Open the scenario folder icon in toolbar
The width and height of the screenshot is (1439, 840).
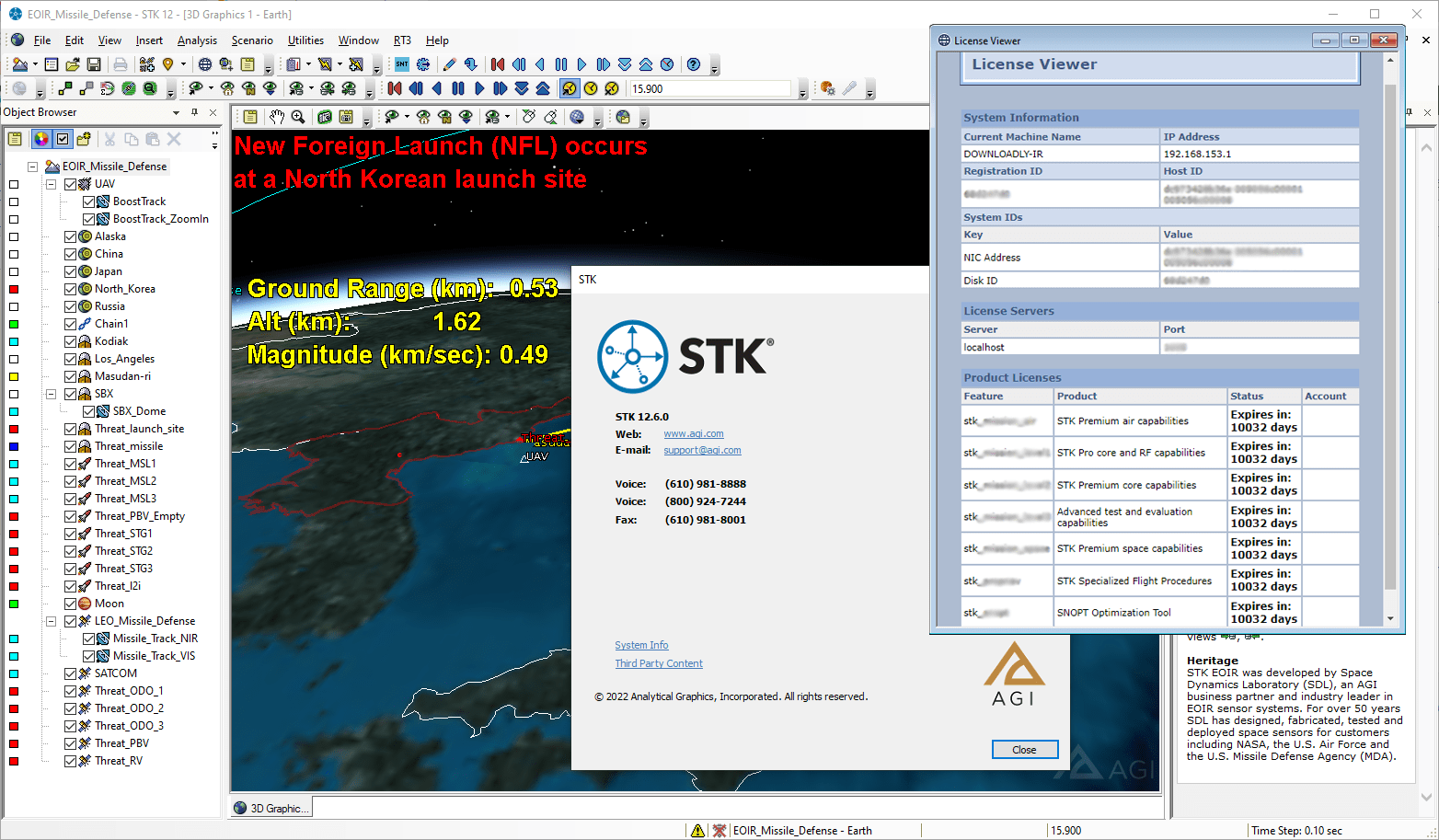point(73,64)
